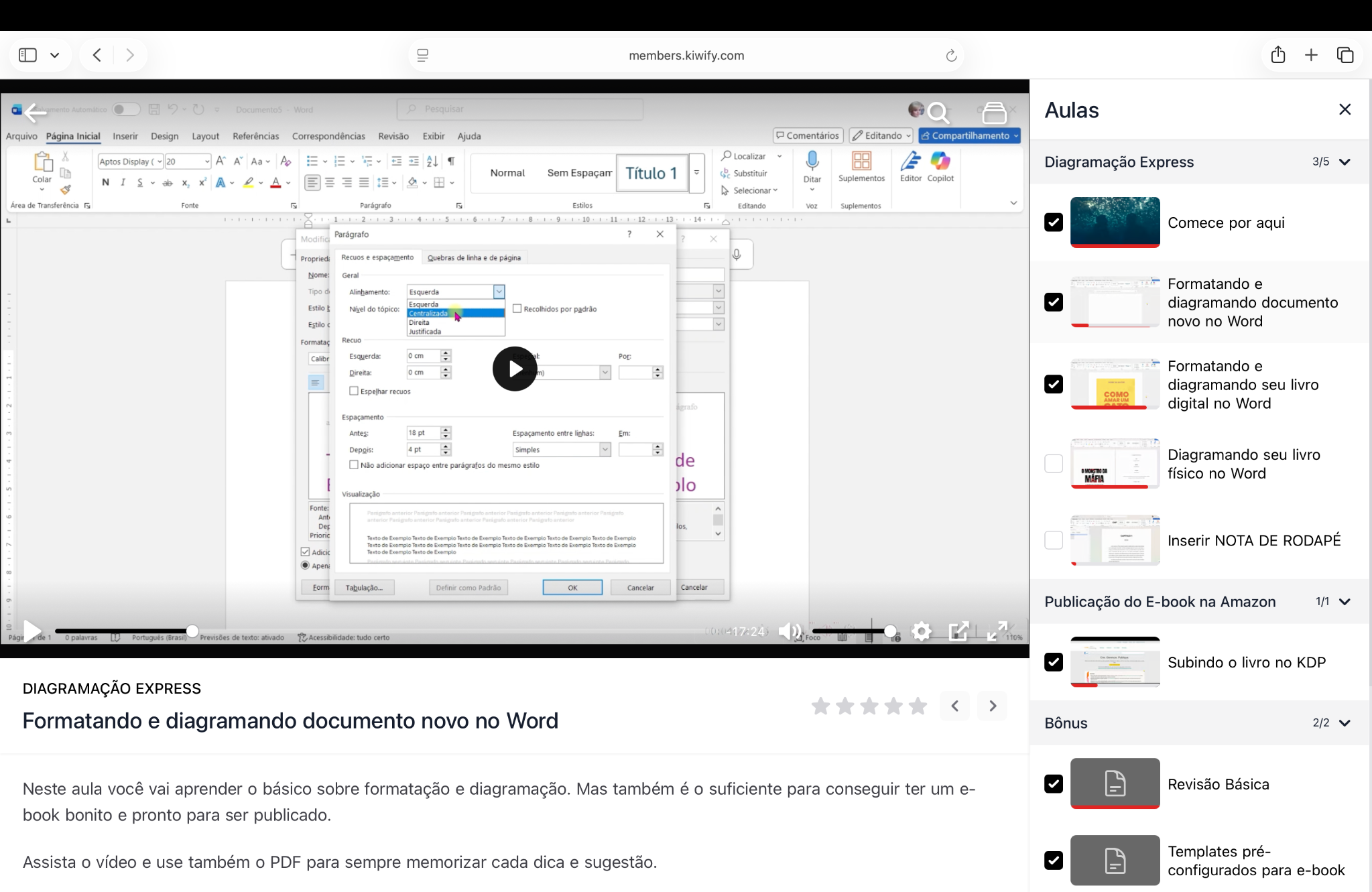Open the page reader menu icon in the address bar
Viewport: 1372px width, 892px height.
[x=423, y=56]
